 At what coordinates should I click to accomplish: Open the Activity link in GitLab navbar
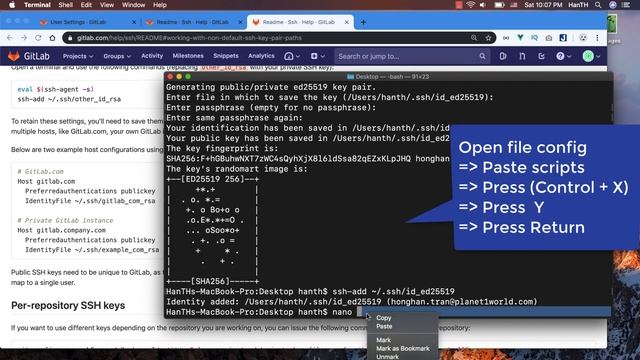coord(152,56)
